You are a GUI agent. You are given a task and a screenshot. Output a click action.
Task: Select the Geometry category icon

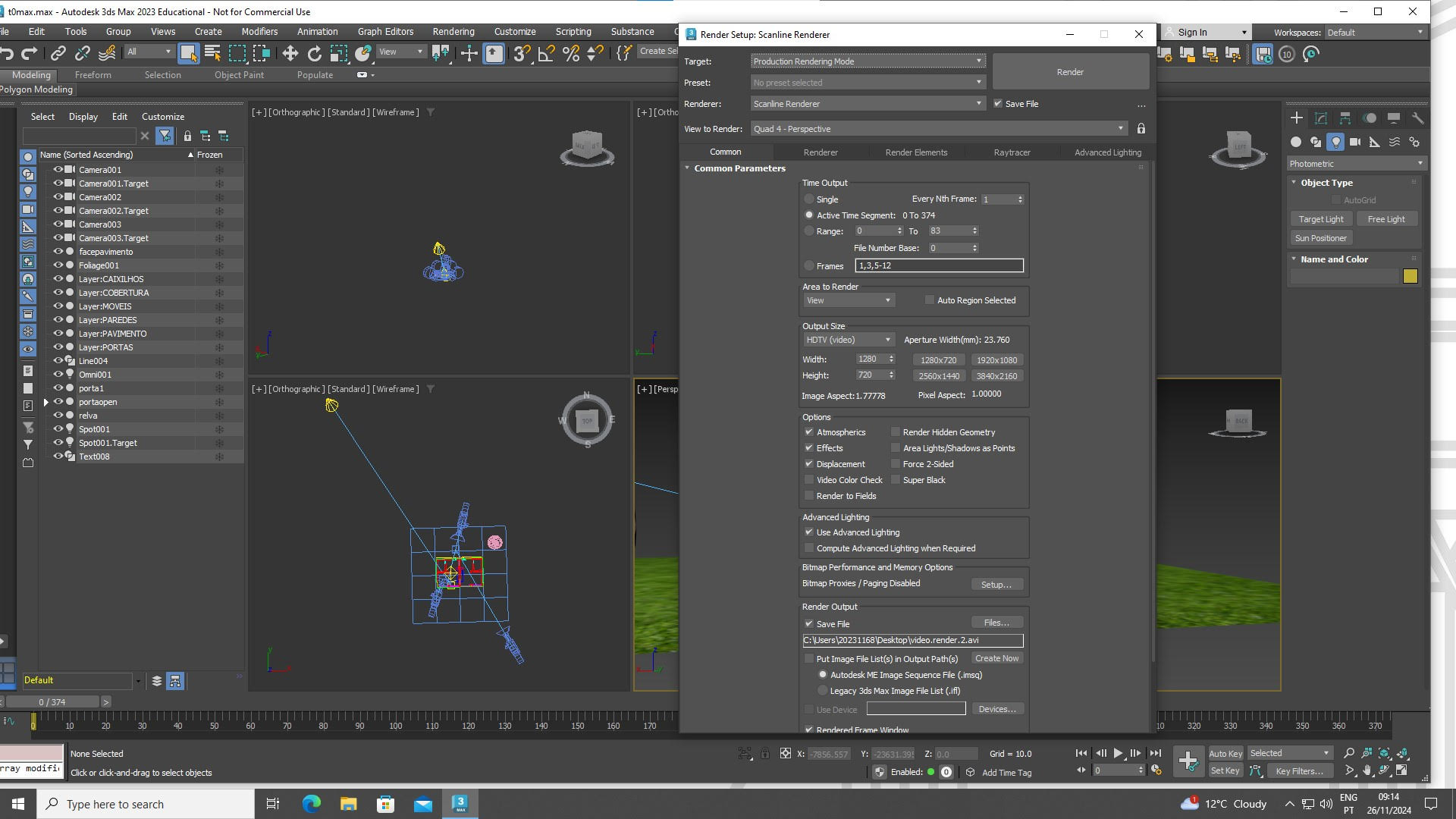point(1296,142)
